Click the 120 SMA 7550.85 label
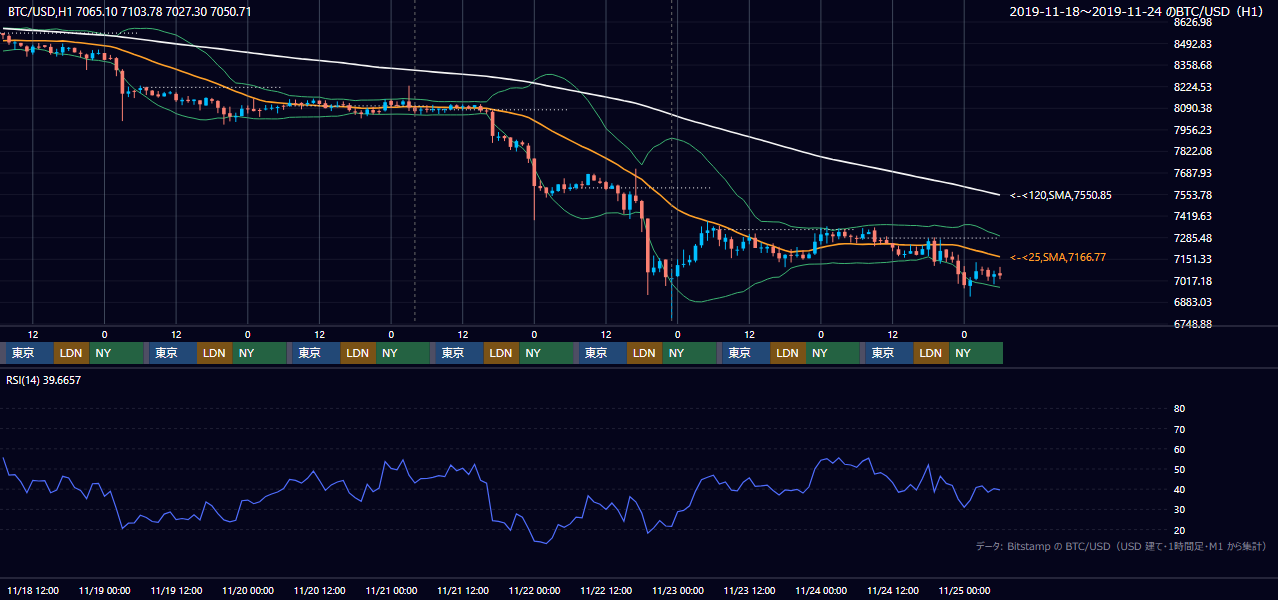Screen dimensions: 1278x600 [x=1061, y=195]
